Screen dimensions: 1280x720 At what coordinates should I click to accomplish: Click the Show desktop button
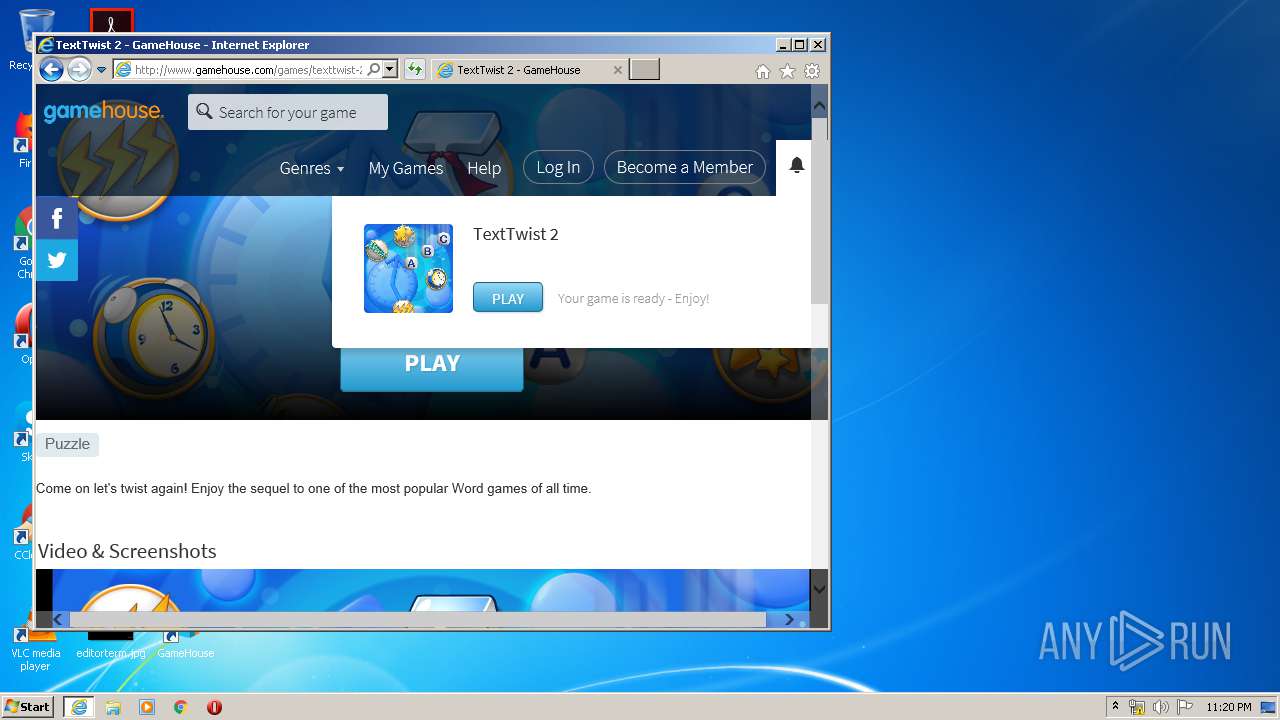(1269, 707)
